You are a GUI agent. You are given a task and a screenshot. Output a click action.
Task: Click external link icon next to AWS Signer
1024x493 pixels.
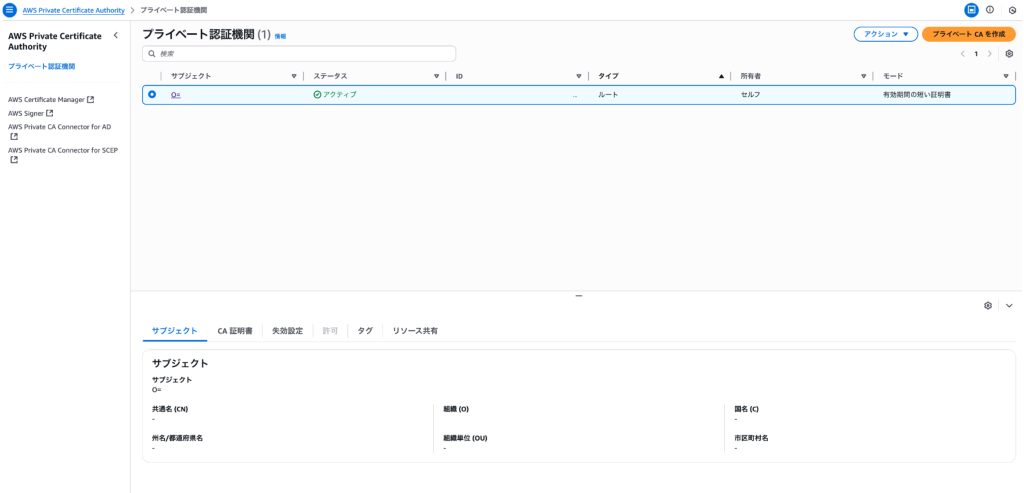coord(50,113)
